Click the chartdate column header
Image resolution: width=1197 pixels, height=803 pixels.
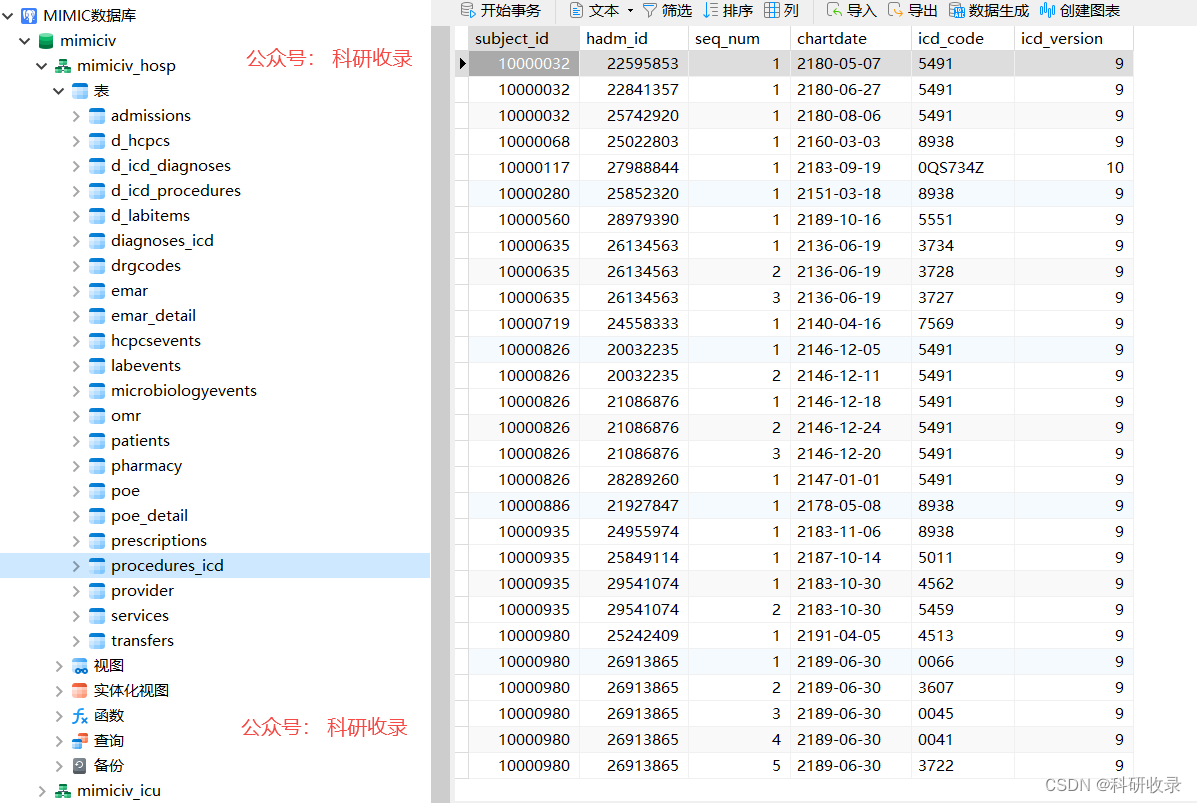(850, 38)
